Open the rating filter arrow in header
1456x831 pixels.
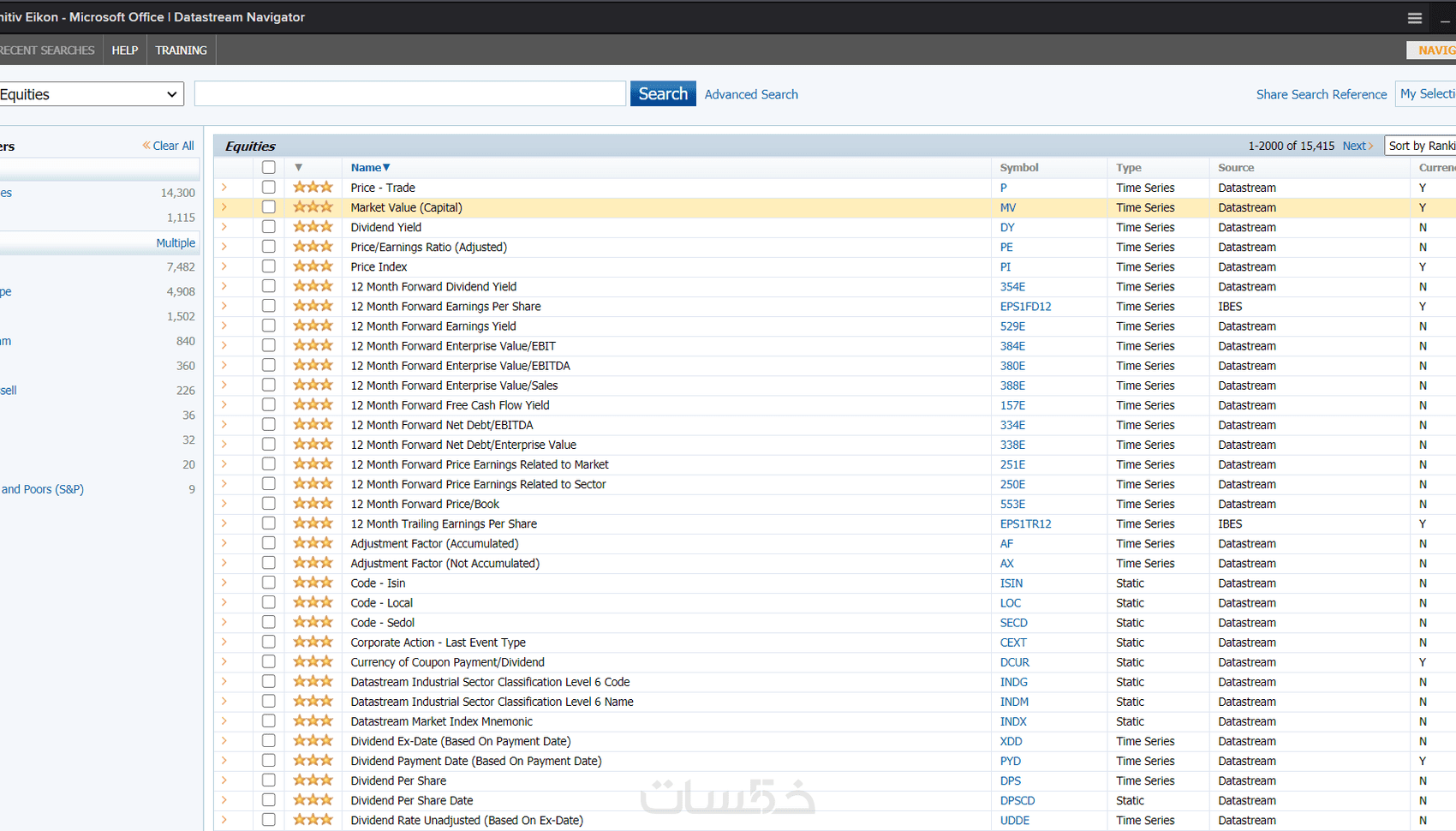click(298, 168)
